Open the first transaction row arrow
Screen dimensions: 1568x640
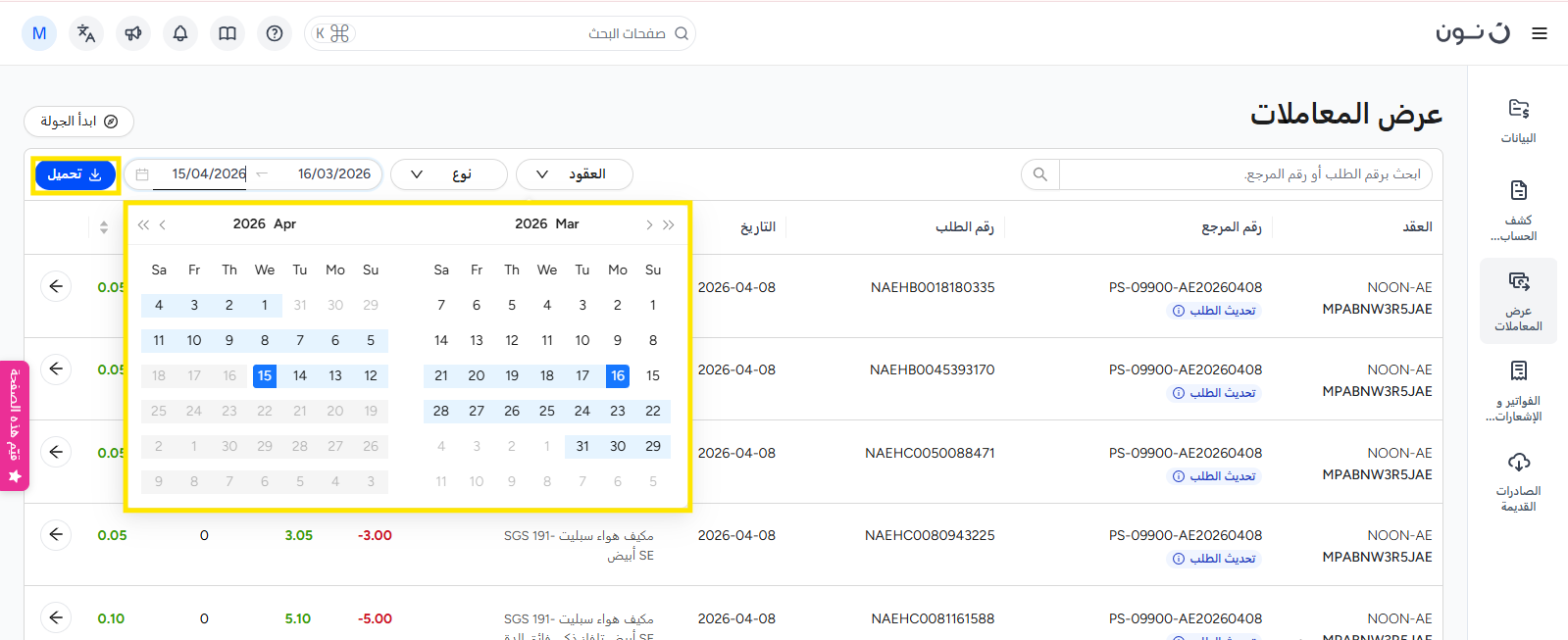click(x=56, y=286)
